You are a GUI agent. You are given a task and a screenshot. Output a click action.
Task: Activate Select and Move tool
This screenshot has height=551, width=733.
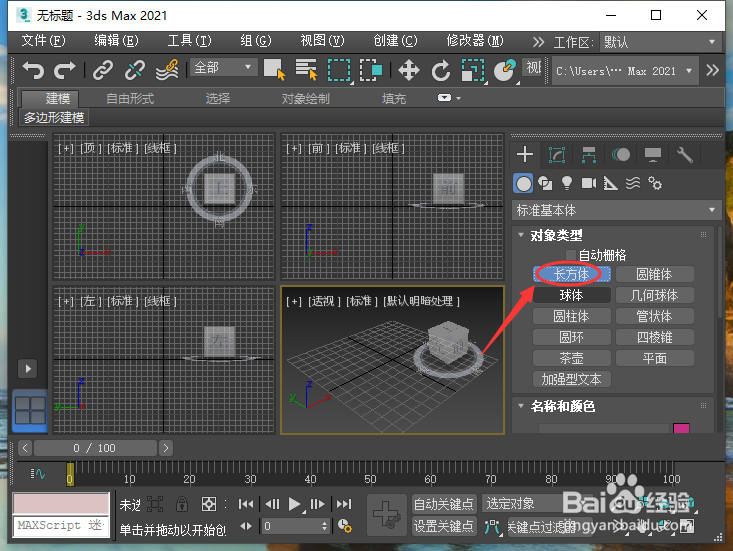pos(409,70)
